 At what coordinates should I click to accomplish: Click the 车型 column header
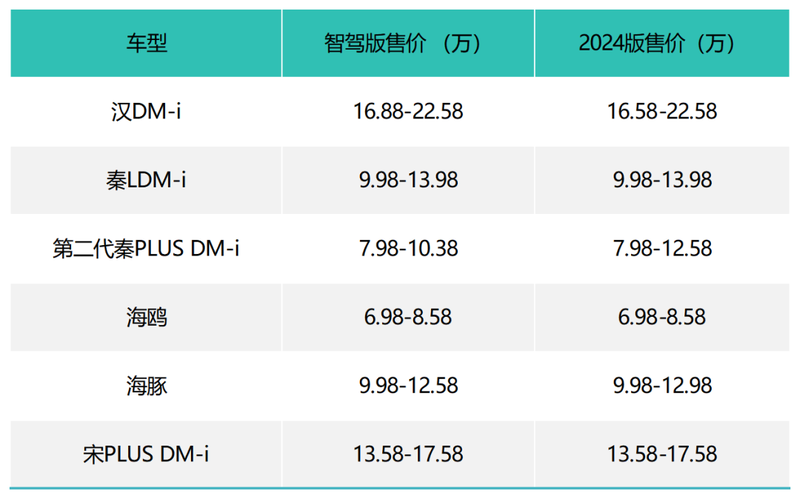(x=146, y=43)
